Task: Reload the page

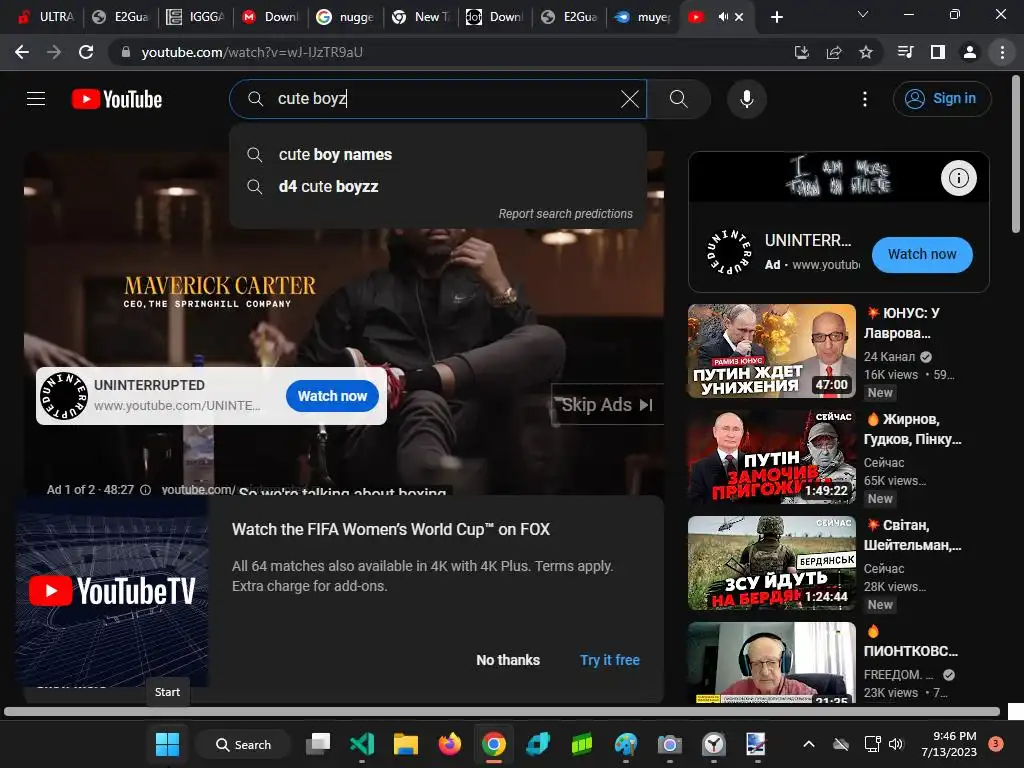Action: 86,52
